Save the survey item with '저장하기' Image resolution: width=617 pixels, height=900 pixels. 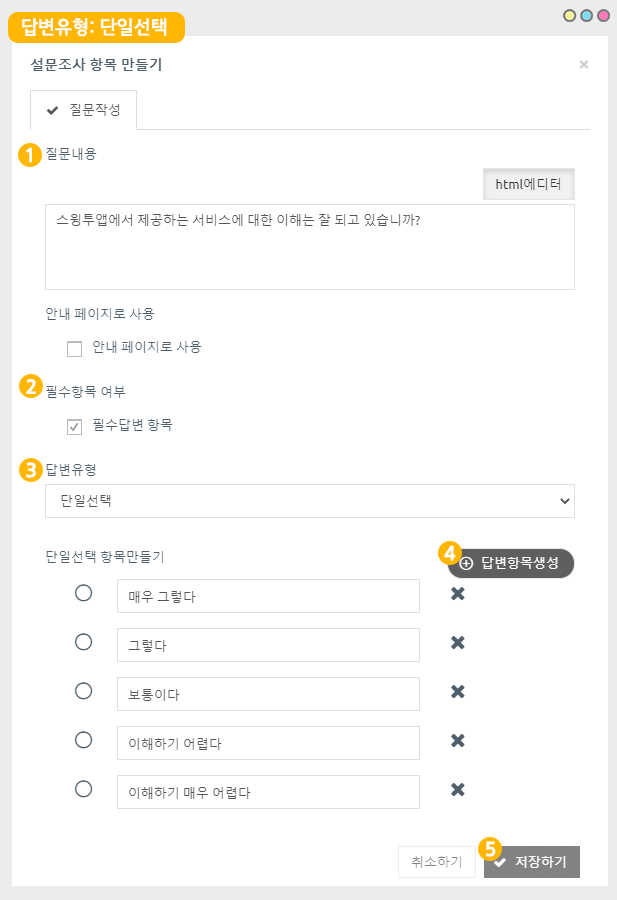(531, 862)
